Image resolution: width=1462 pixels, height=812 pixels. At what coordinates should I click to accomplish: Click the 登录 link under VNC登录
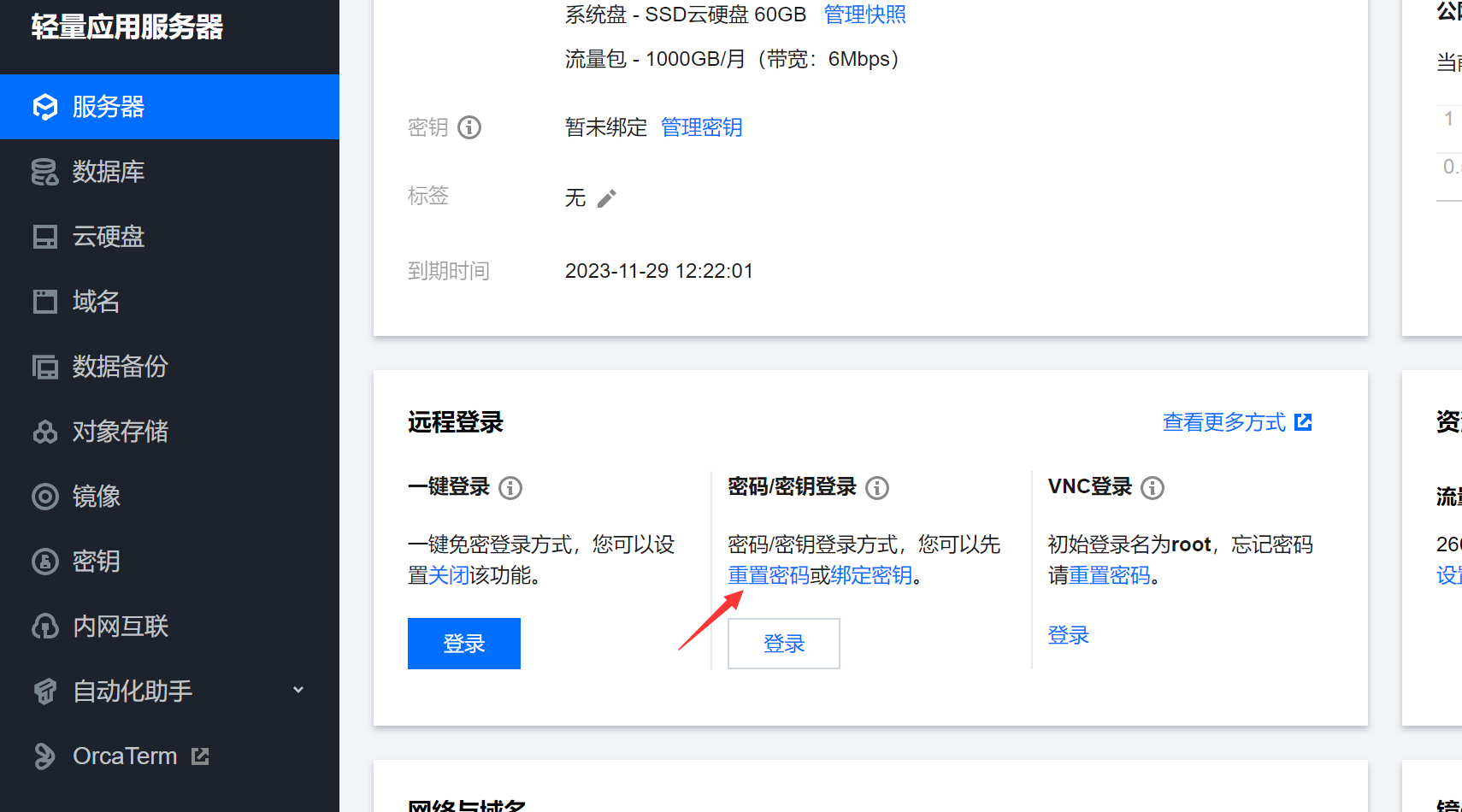coord(1069,635)
